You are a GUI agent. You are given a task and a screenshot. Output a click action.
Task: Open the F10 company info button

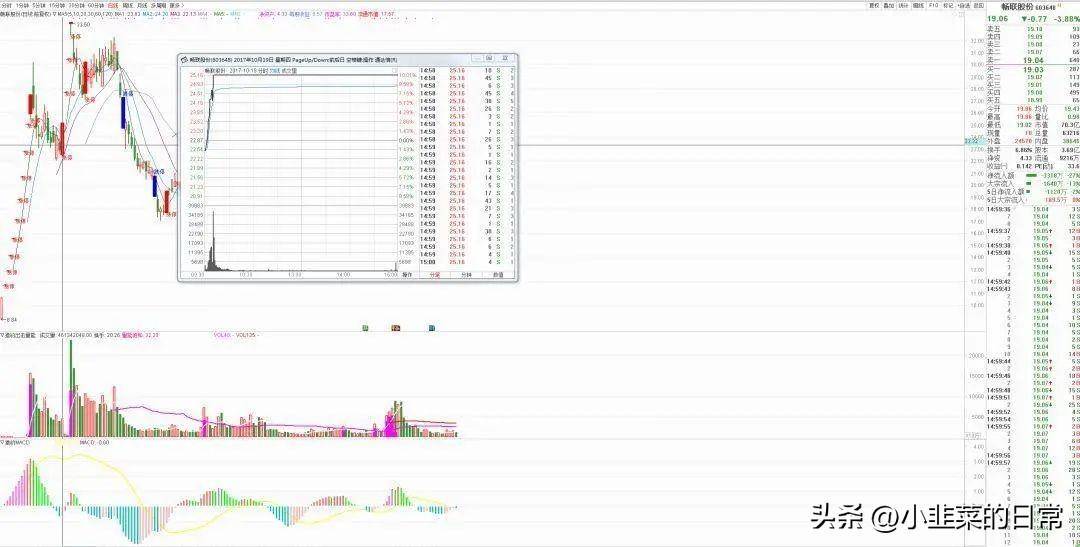[x=933, y=6]
